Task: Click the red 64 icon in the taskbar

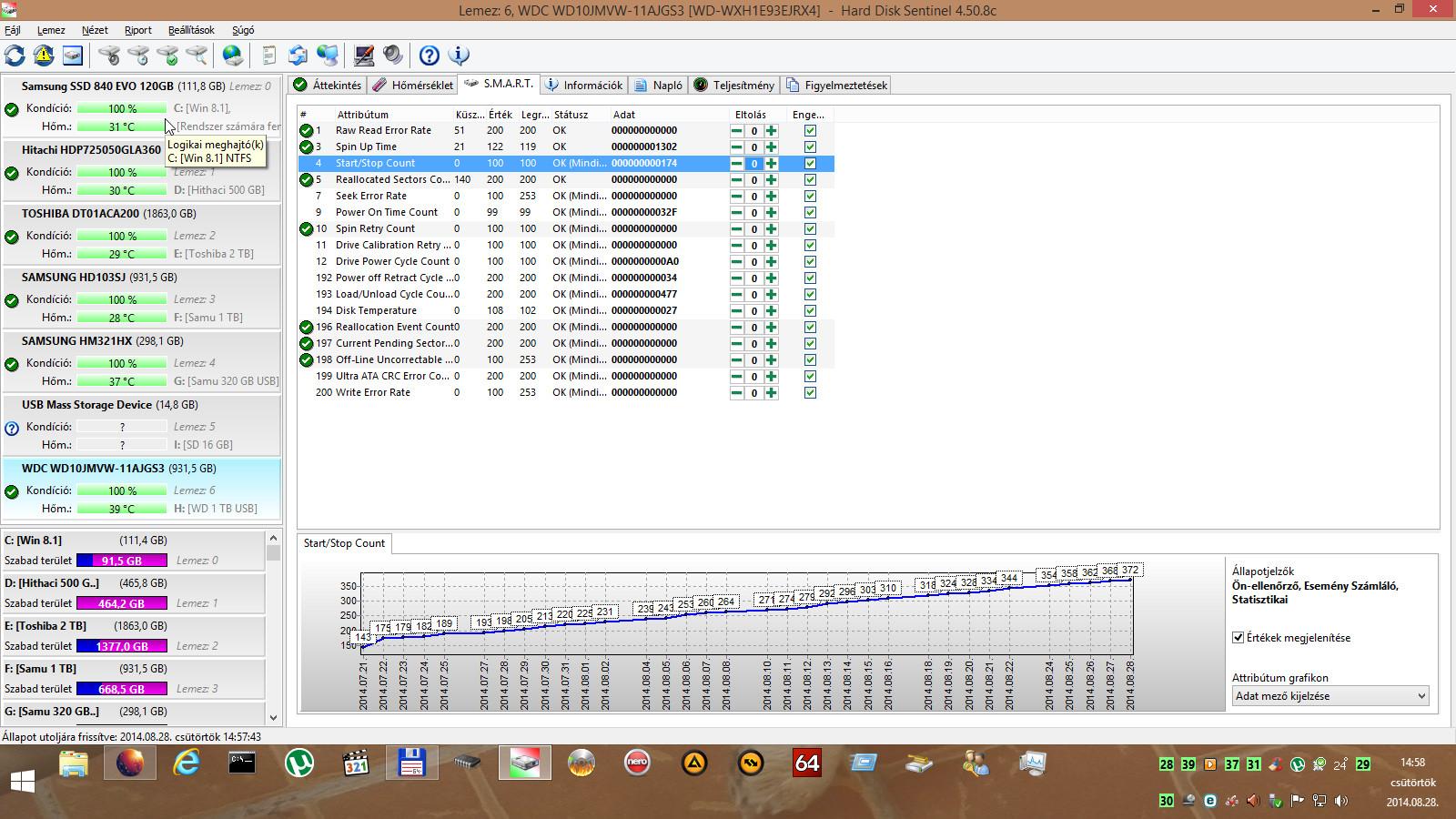Action: [x=807, y=763]
